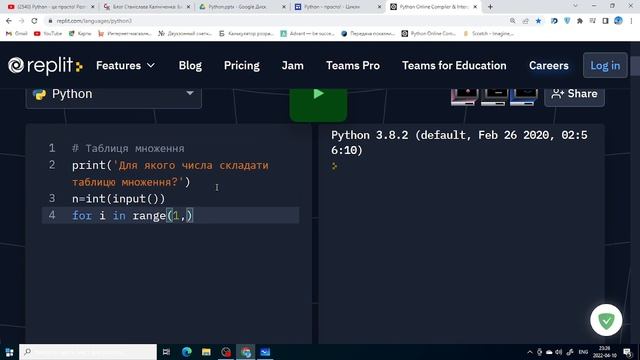Open the volume control in tray
Screen dimensions: 640x360
(x=558, y=352)
